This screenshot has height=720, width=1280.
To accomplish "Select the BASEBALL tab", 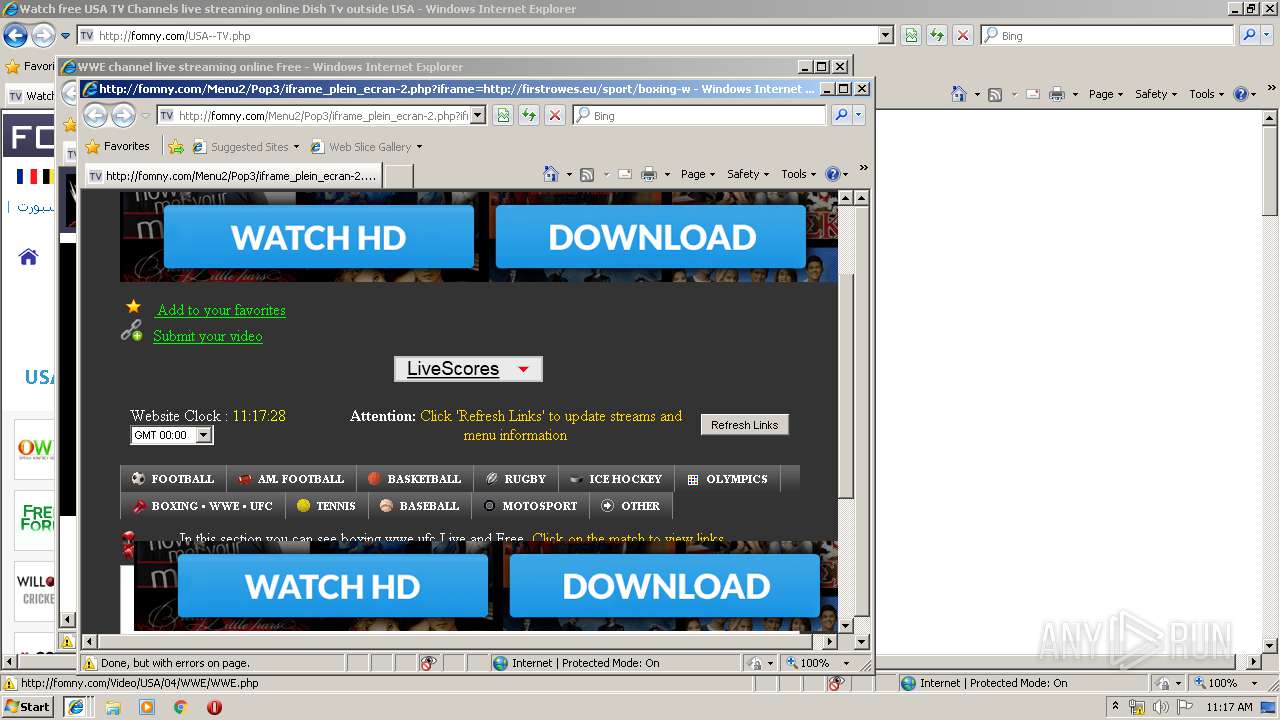I will 420,506.
